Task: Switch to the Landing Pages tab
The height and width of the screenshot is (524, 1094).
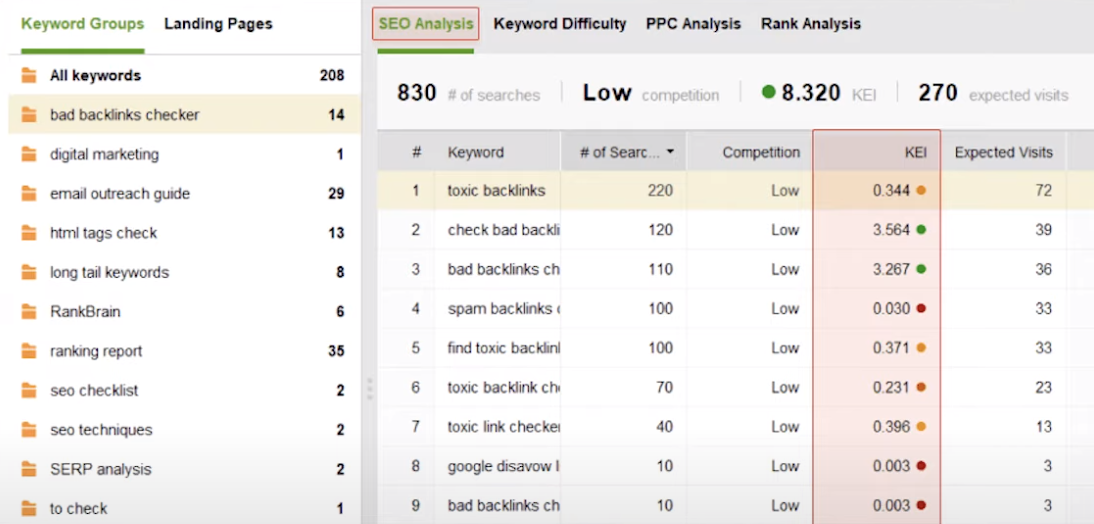Action: (218, 24)
